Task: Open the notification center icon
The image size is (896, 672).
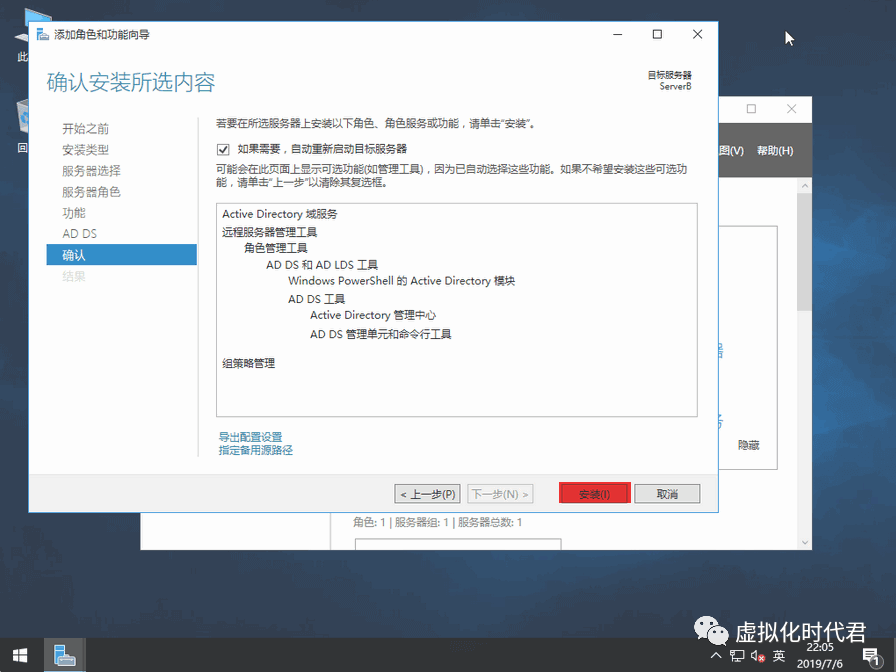Action: tap(871, 656)
